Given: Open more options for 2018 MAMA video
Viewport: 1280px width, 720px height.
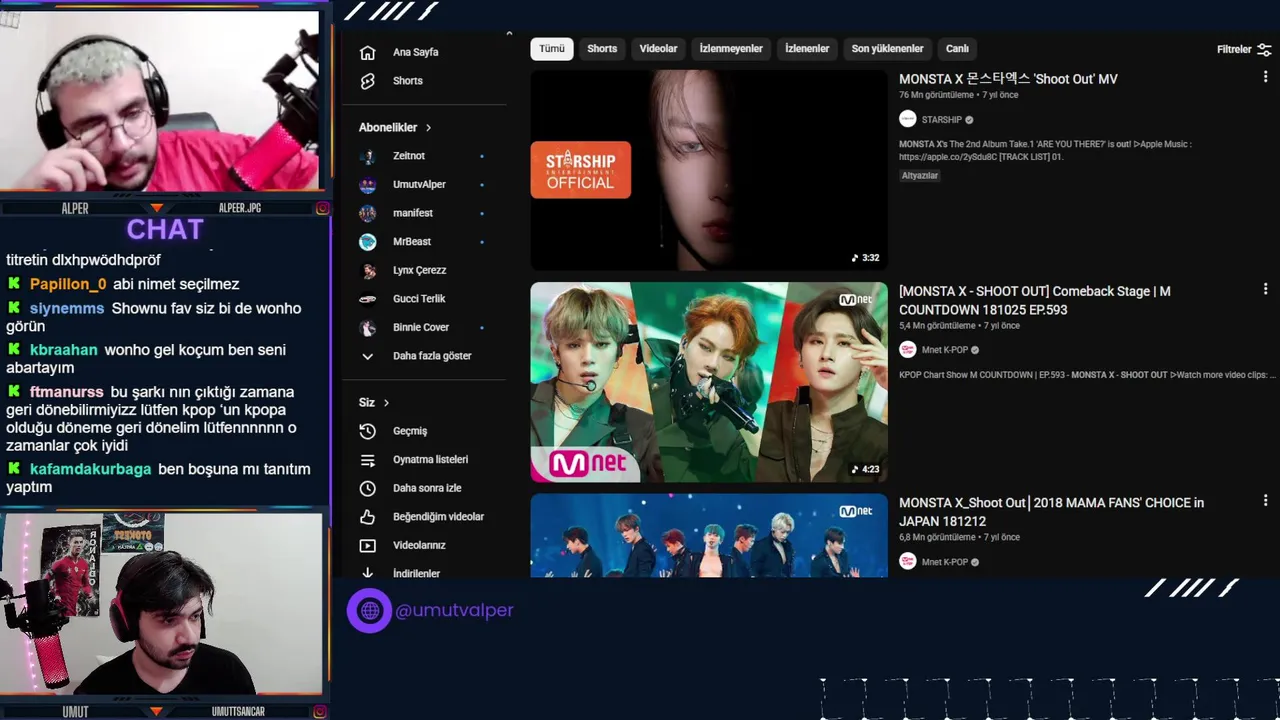Looking at the screenshot, I should 1265,501.
